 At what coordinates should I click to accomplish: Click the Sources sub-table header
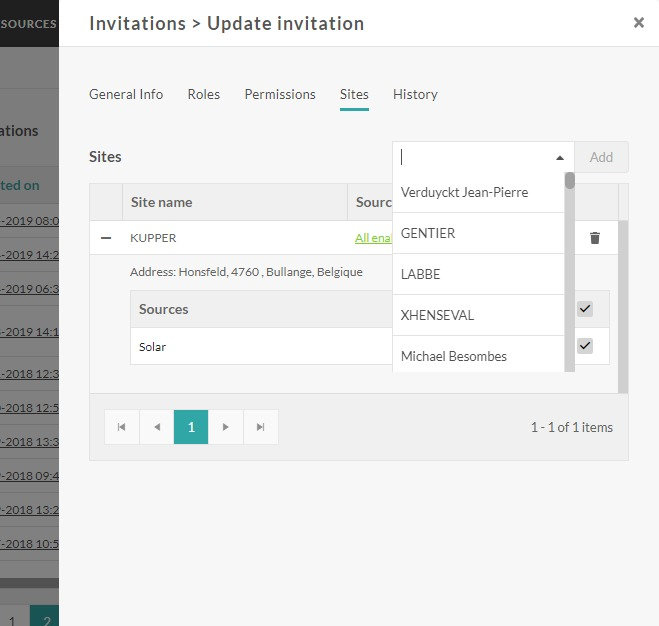[163, 309]
